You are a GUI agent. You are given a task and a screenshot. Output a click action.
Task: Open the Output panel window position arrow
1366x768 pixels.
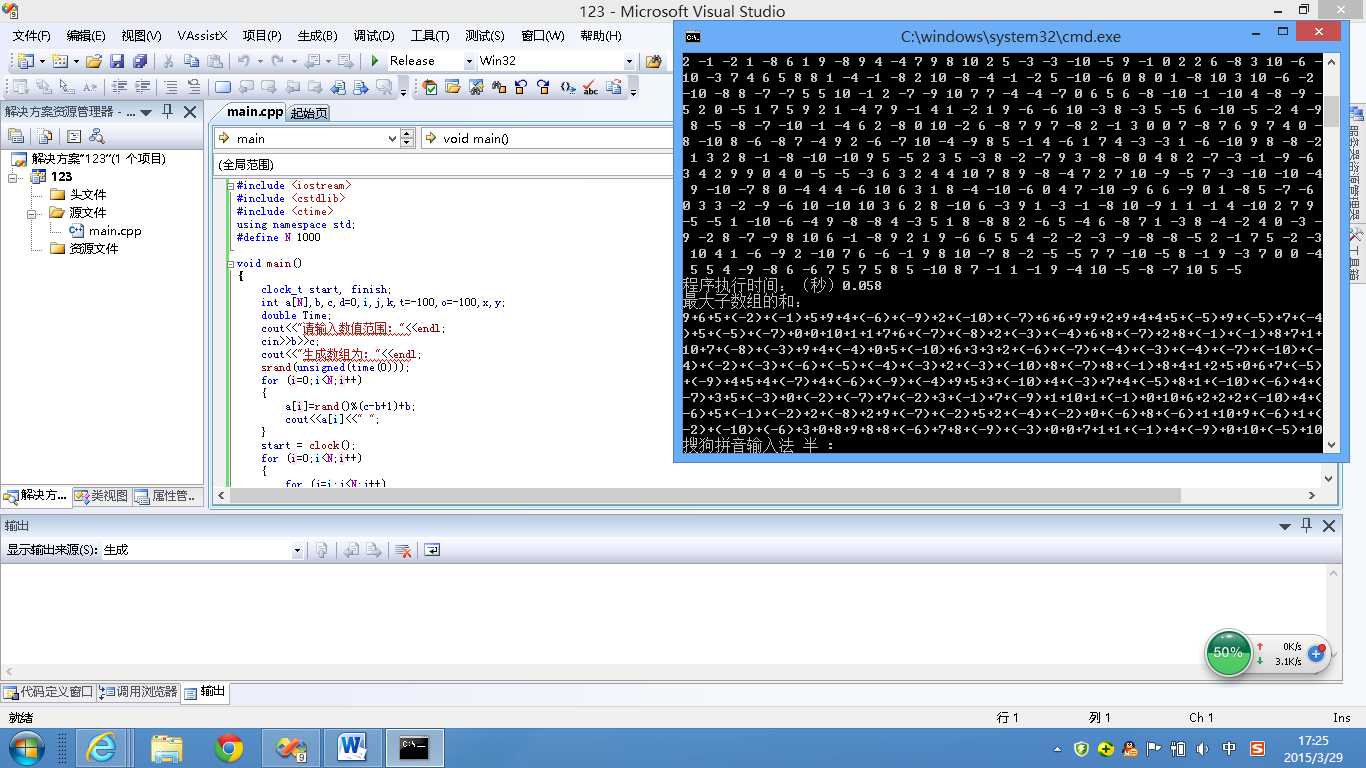click(1286, 526)
